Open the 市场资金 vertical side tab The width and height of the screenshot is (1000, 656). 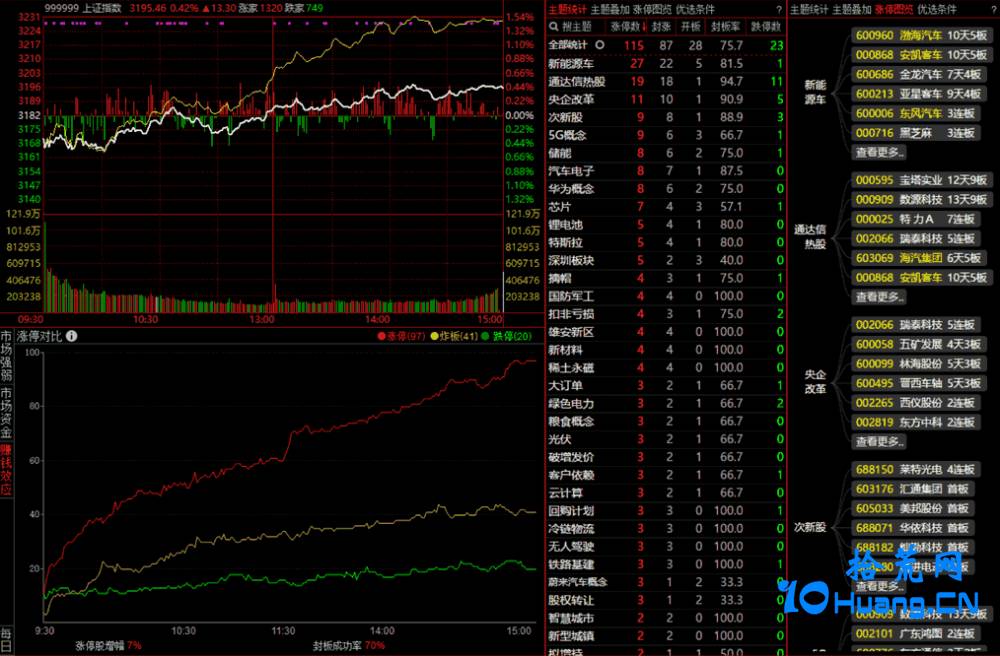click(6, 413)
